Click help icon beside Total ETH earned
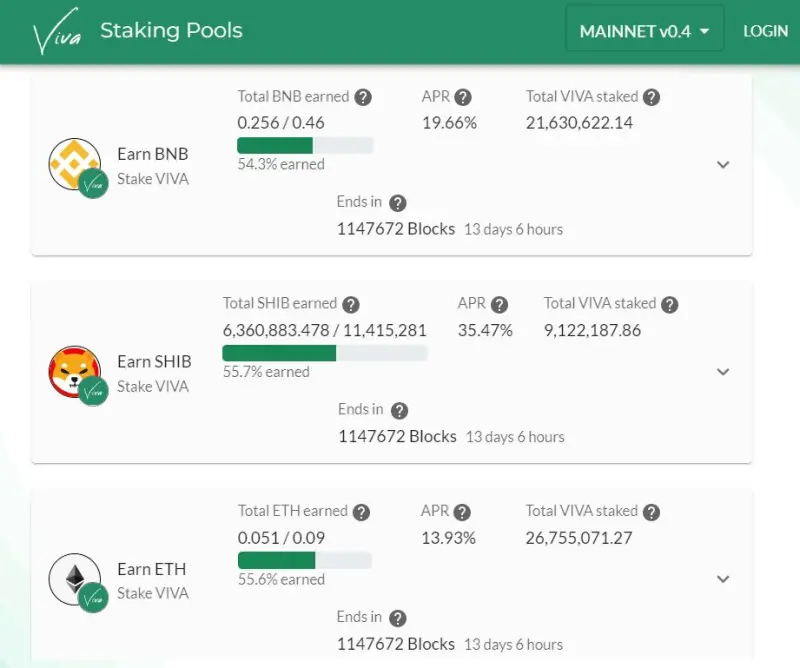Image resolution: width=800 pixels, height=668 pixels. 361,512
